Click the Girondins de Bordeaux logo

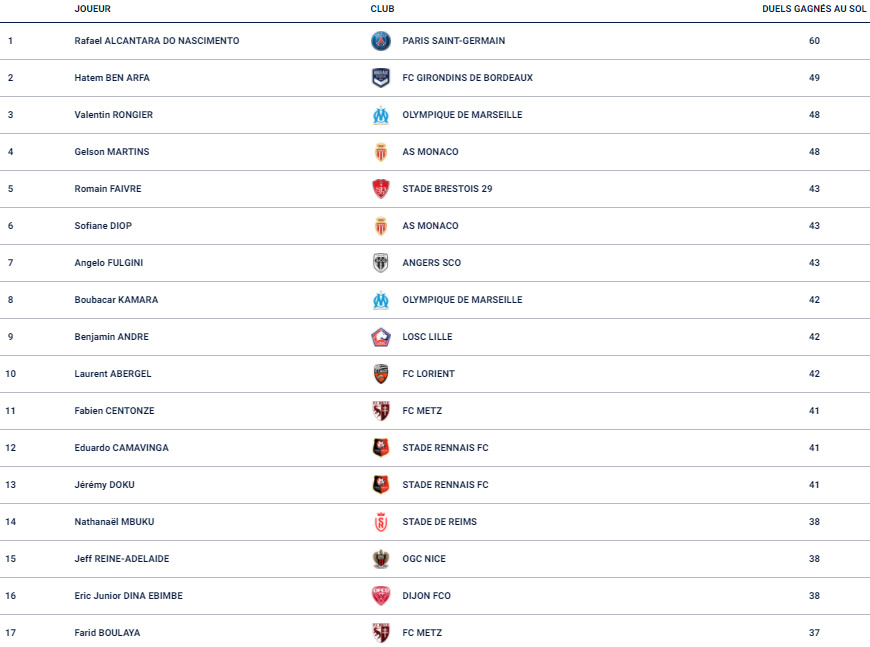point(381,78)
